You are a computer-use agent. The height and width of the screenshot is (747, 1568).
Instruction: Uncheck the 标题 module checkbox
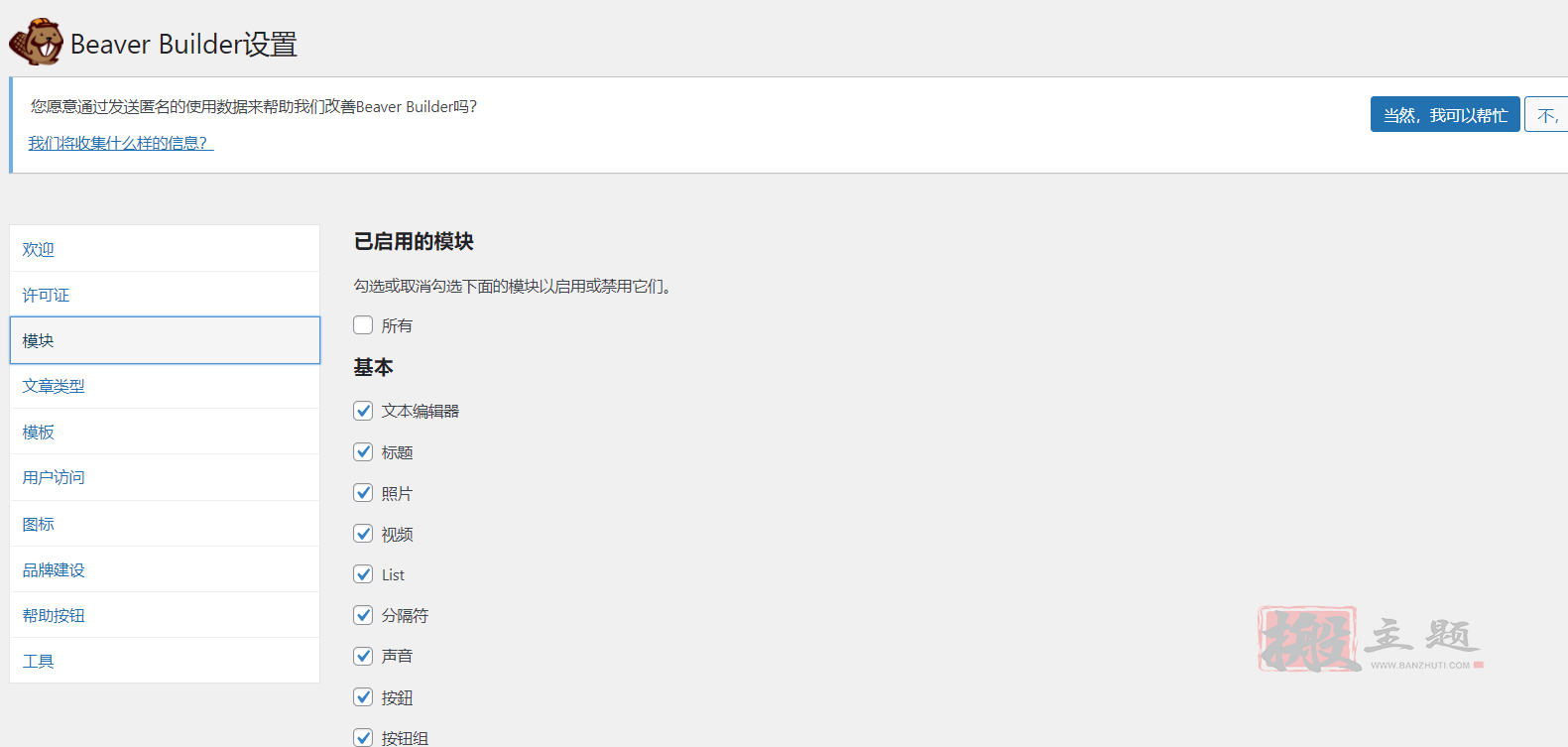point(363,452)
